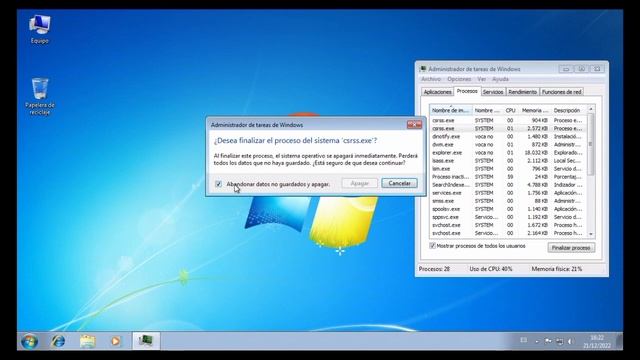The height and width of the screenshot is (360, 640).
Task: Open the Equipo desktop icon
Action: [x=40, y=29]
